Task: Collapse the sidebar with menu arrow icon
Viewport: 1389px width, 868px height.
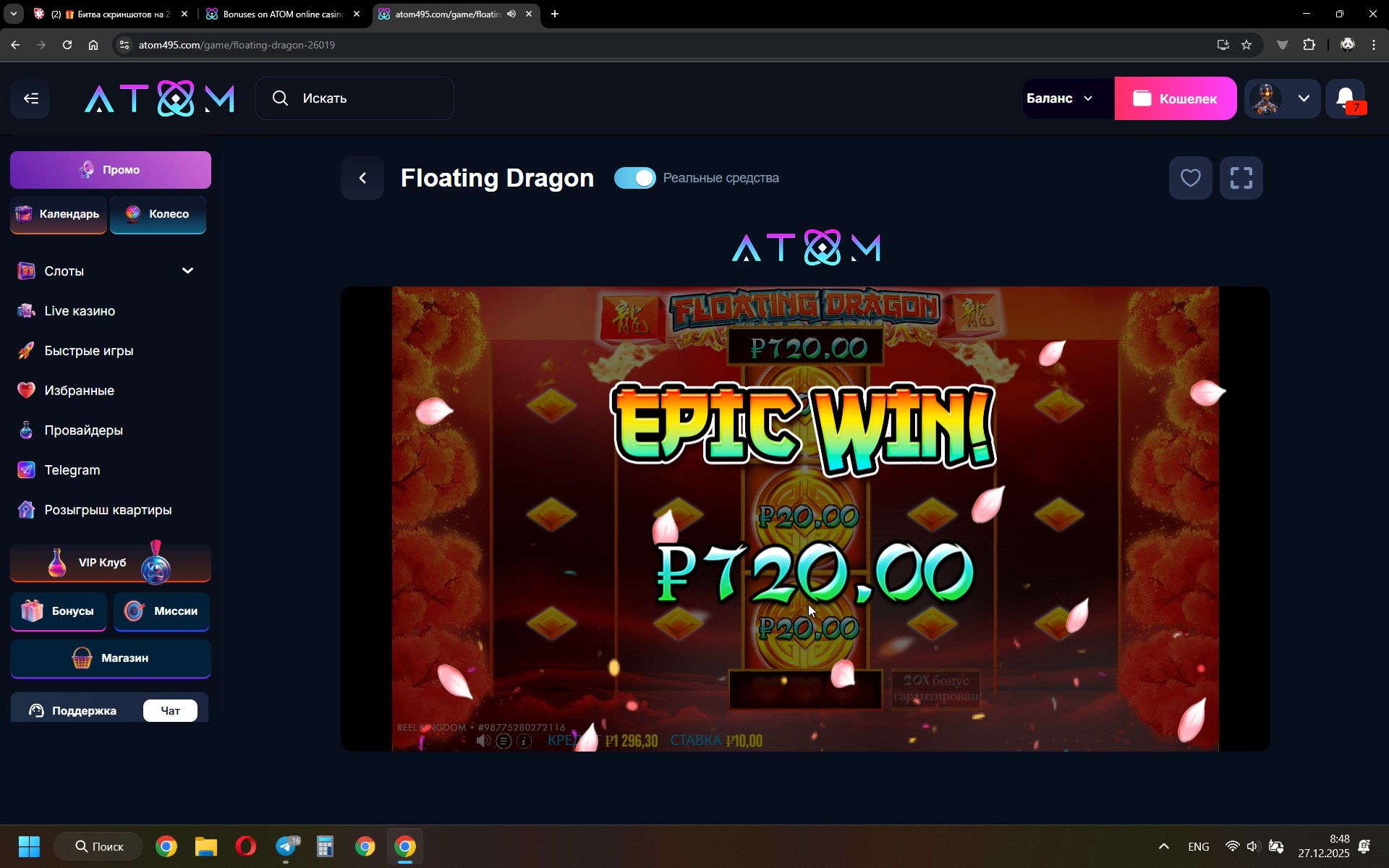Action: click(30, 98)
